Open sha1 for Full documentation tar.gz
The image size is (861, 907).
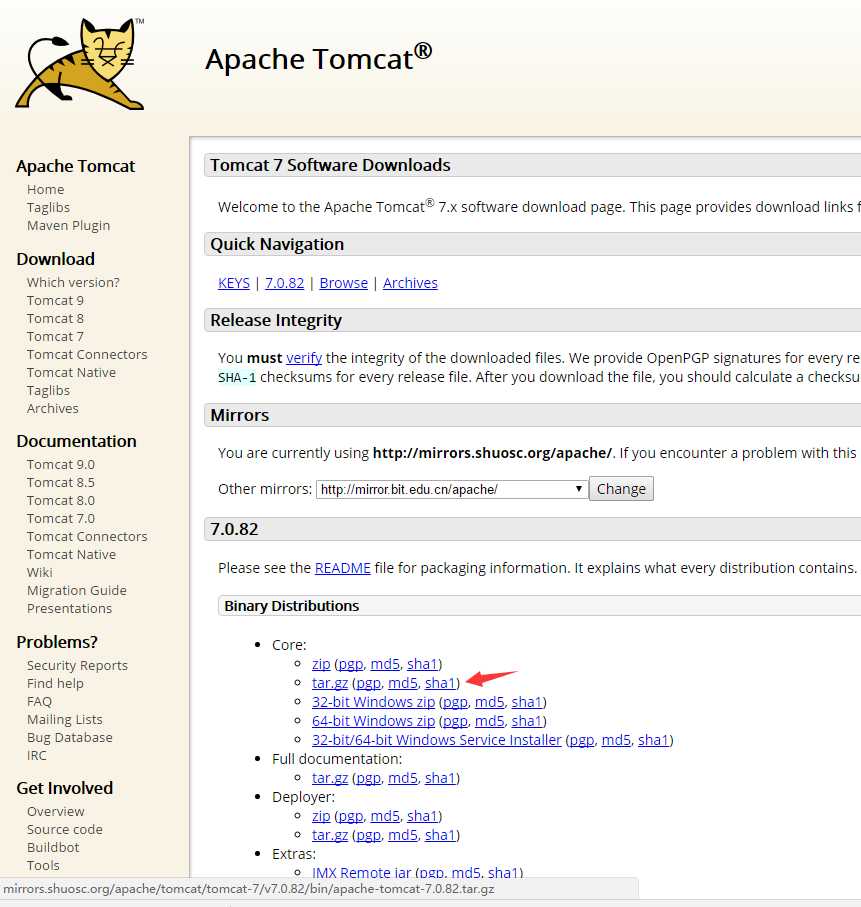440,778
